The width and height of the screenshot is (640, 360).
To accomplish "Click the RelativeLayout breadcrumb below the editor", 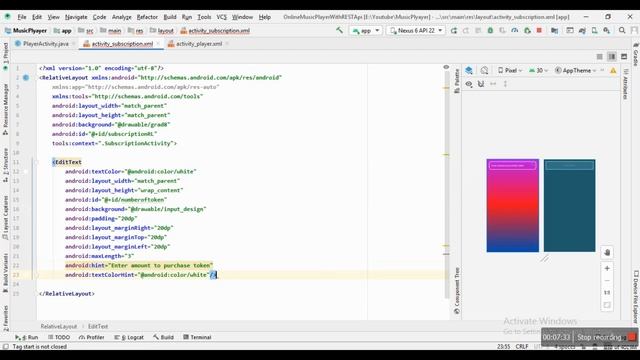I will click(x=58, y=327).
